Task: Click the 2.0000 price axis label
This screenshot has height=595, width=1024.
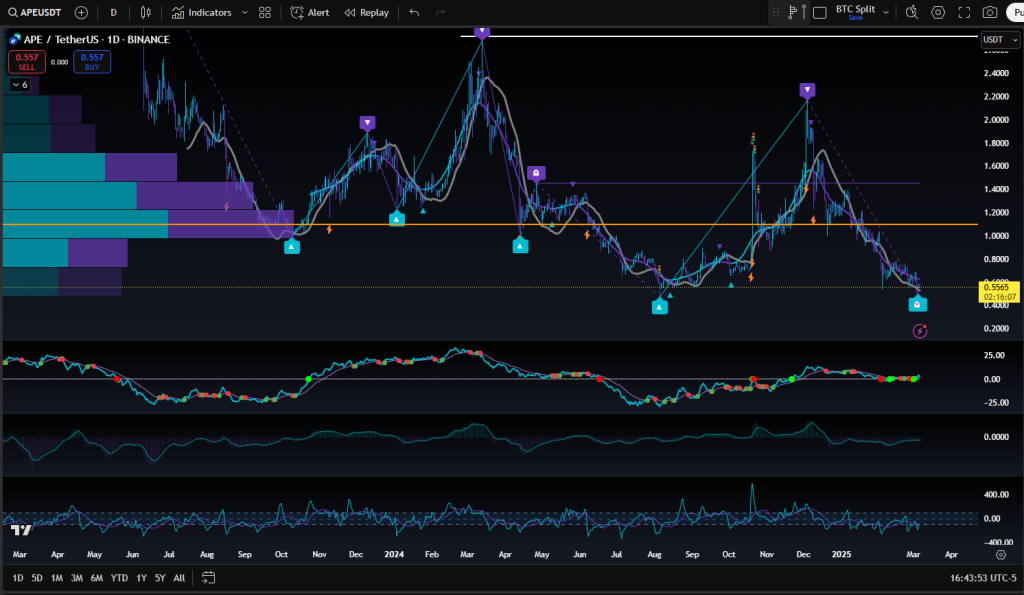Action: 997,120
